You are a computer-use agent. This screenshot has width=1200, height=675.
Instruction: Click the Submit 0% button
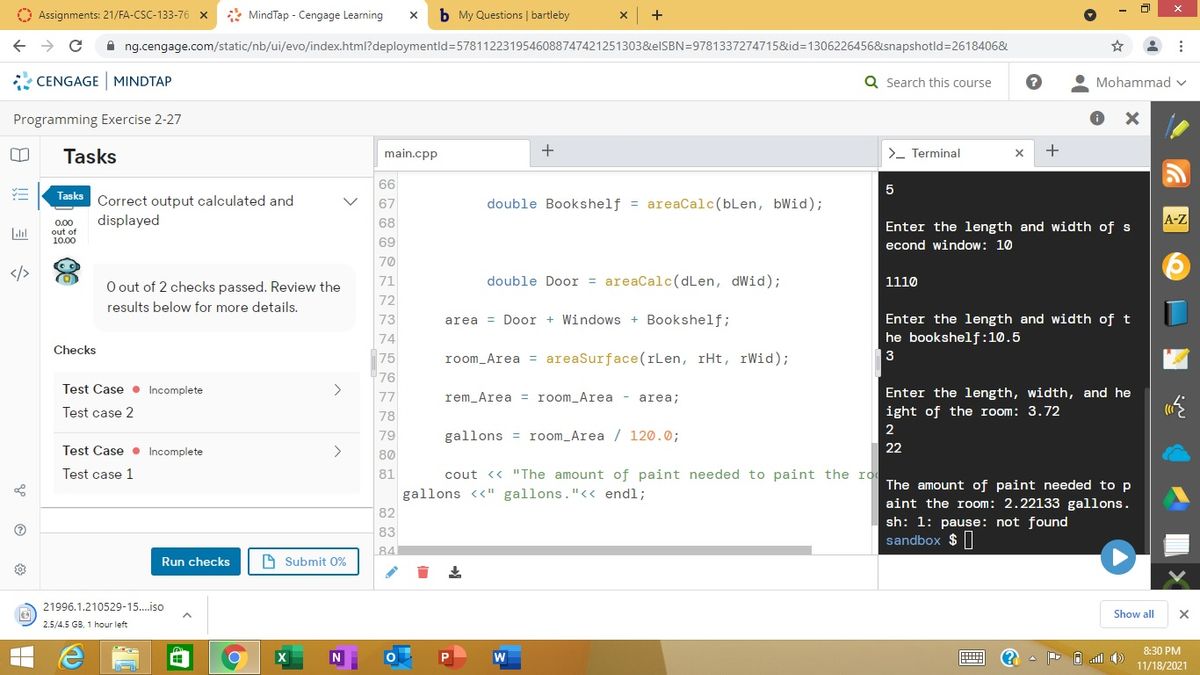pyautogui.click(x=303, y=562)
